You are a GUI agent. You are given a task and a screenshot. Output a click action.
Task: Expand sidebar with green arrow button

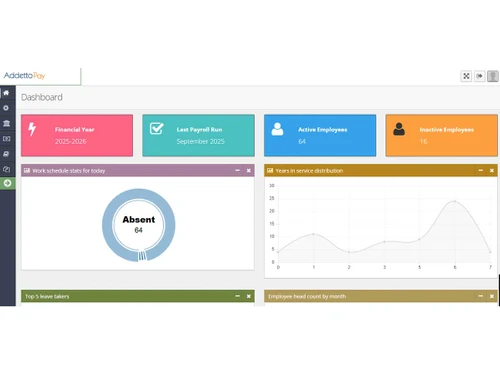7,183
